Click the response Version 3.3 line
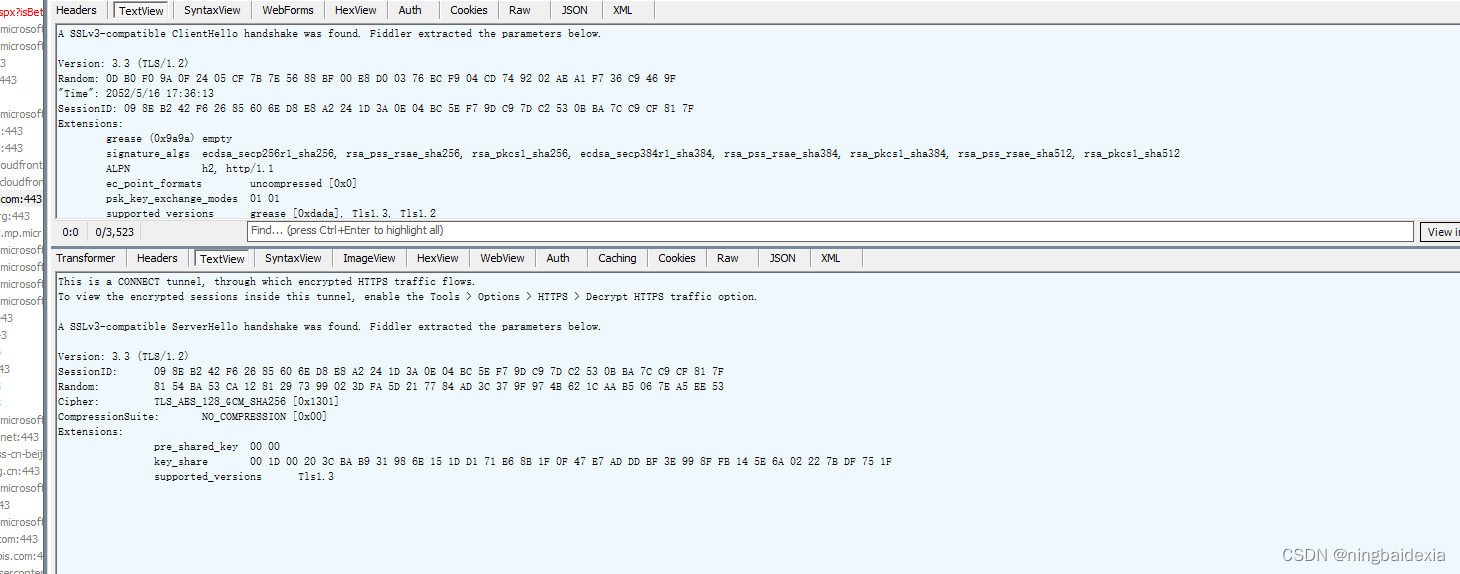The width and height of the screenshot is (1460, 574). (123, 356)
